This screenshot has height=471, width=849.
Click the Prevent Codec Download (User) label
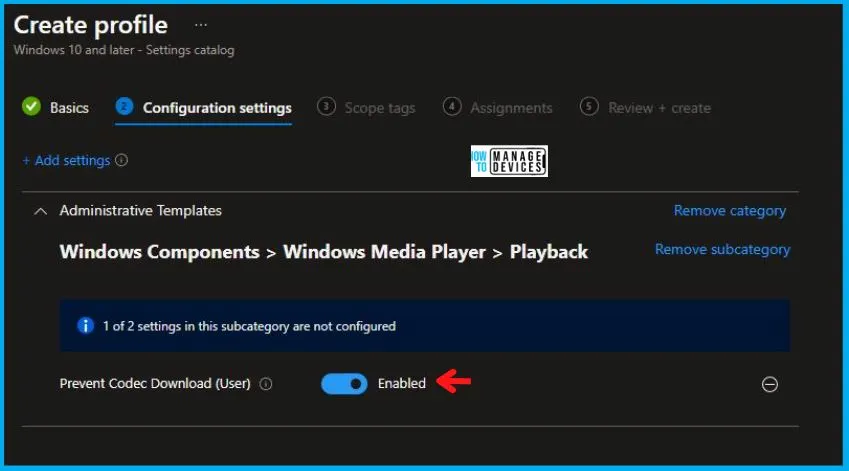[155, 383]
